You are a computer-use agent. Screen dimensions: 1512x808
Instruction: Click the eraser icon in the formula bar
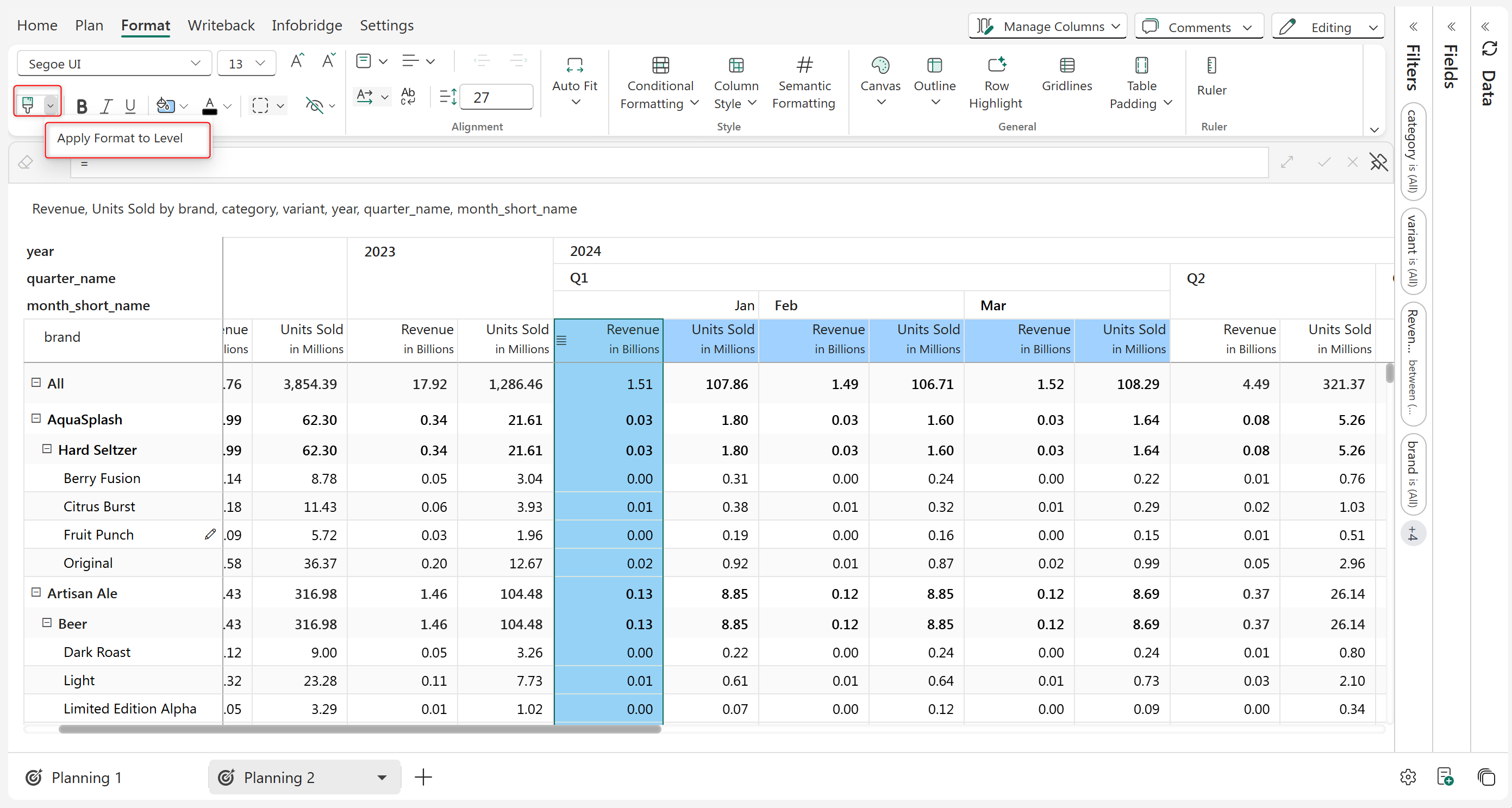click(25, 162)
